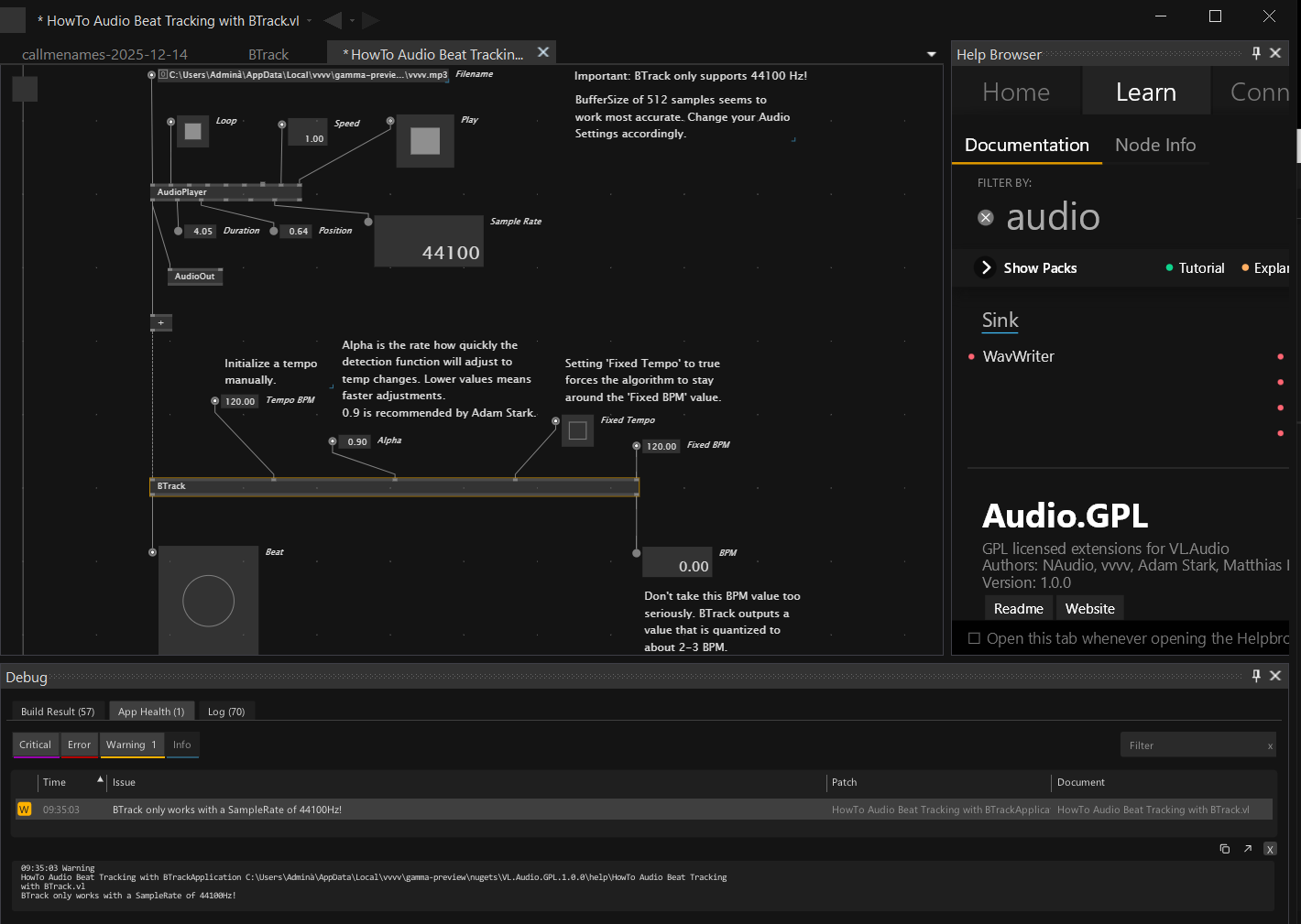The height and width of the screenshot is (924, 1301).
Task: Close the Help Browser panel
Action: 1275,53
